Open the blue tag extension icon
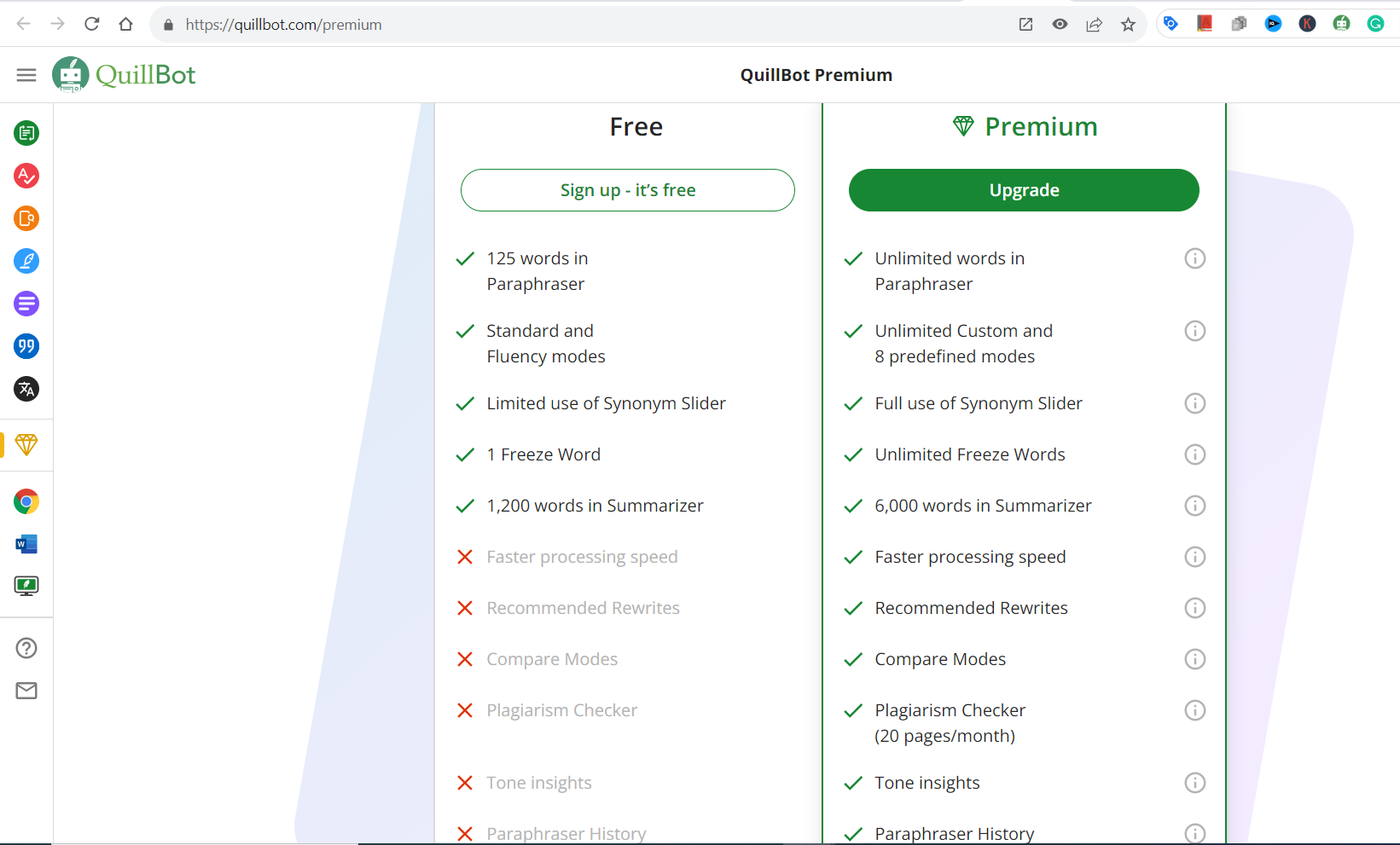The width and height of the screenshot is (1400, 845). [x=1171, y=24]
